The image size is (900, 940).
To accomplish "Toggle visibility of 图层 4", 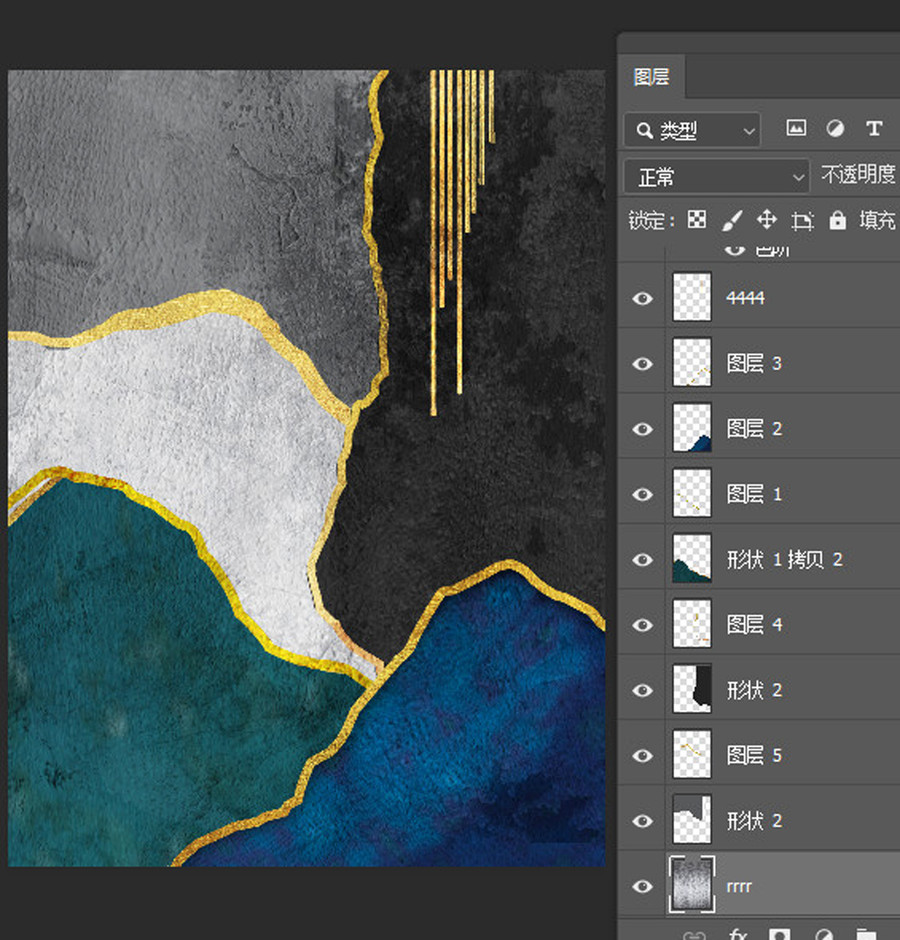I will pyautogui.click(x=642, y=625).
